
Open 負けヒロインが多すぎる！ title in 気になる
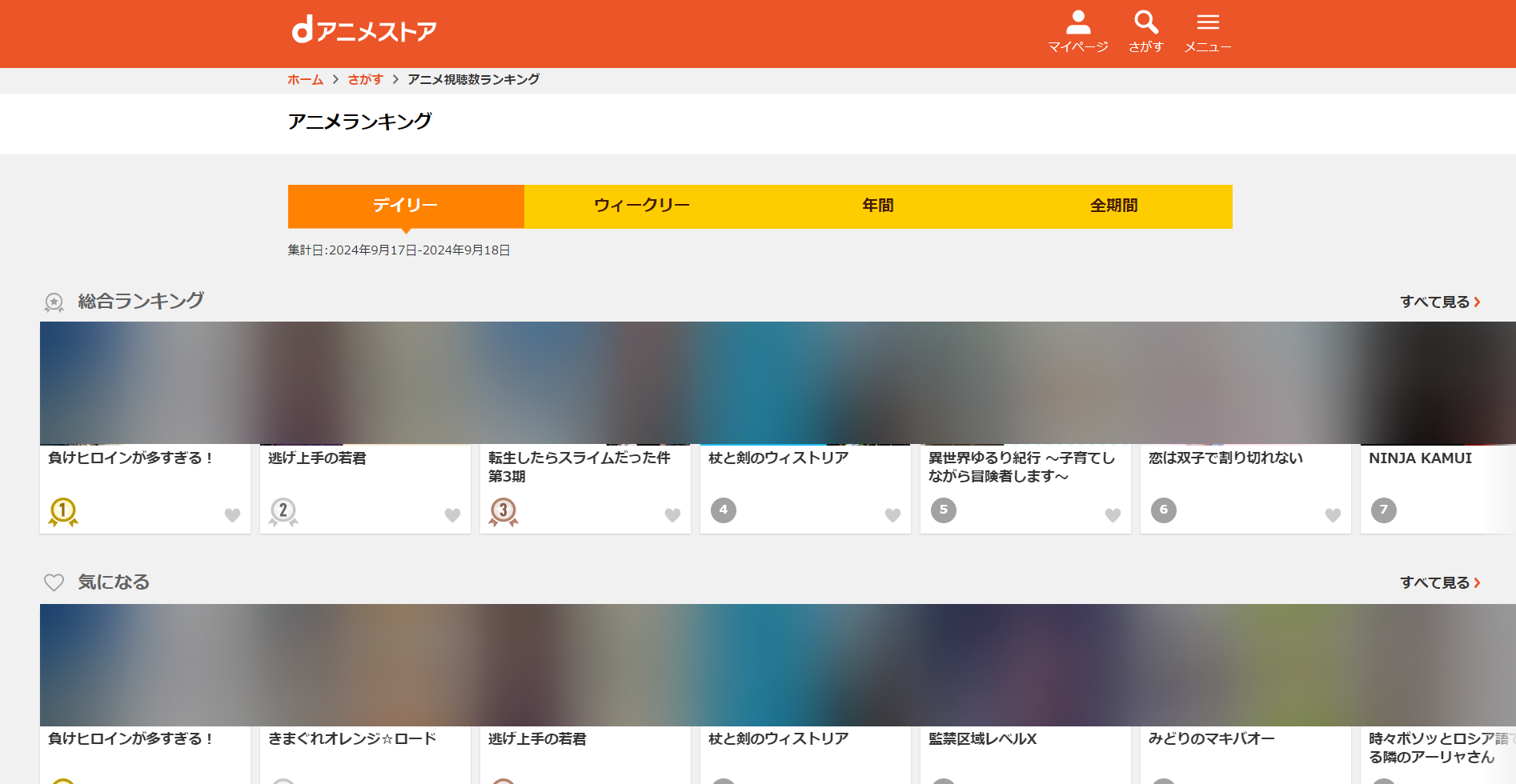pos(130,738)
